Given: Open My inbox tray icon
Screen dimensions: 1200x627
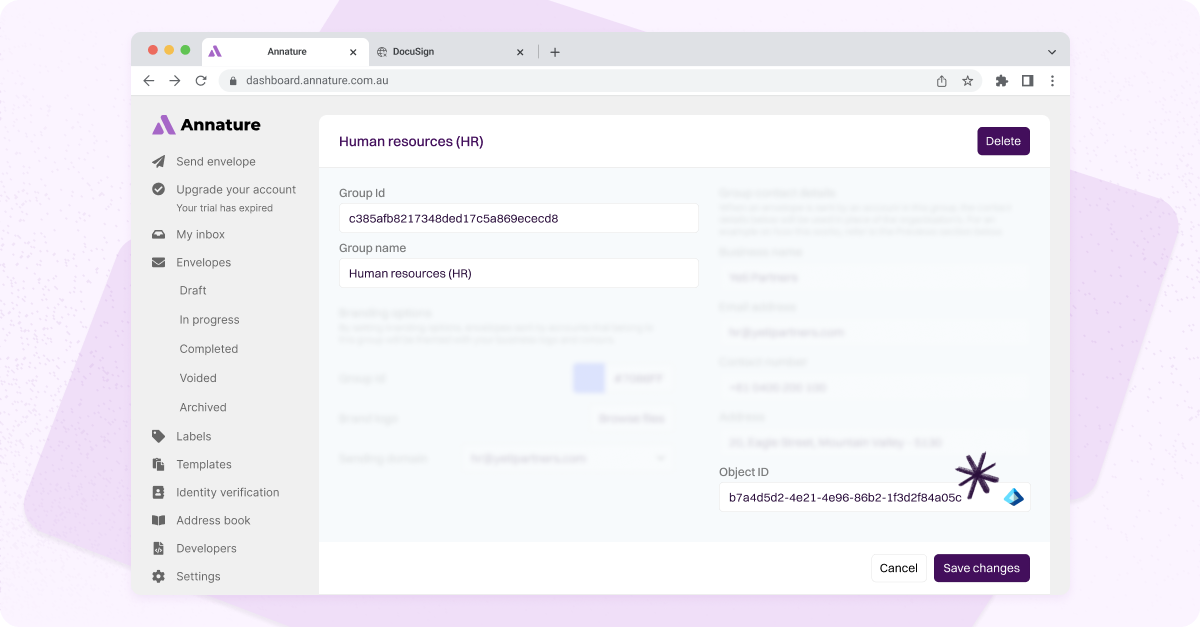Looking at the screenshot, I should click(x=158, y=235).
